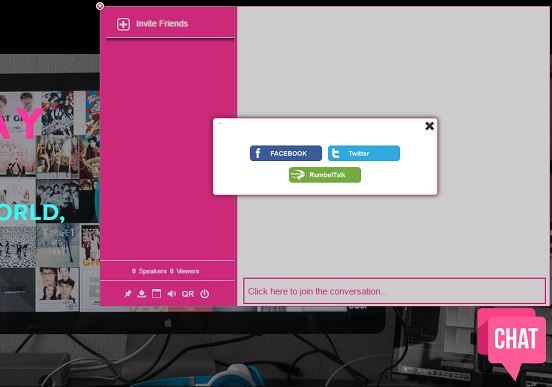552x387 pixels.
Task: Open the Invite Friends label
Action: pyautogui.click(x=162, y=24)
